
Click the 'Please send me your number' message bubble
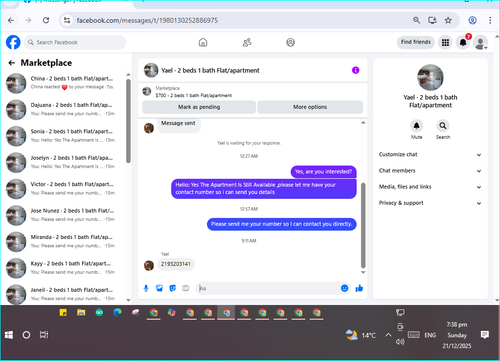coord(282,224)
